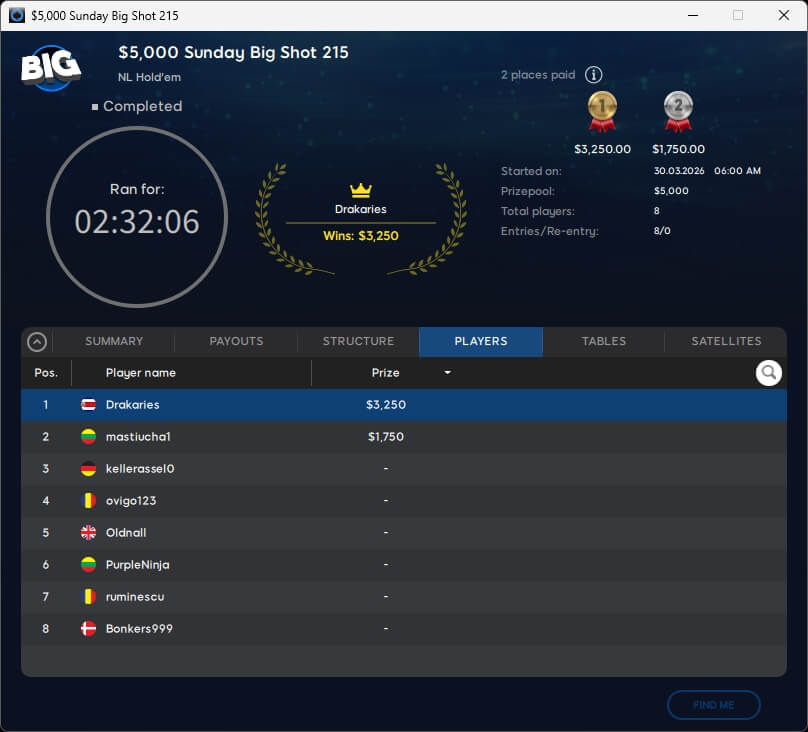
Task: Collapse the panel with the circled chevron
Action: [x=37, y=342]
